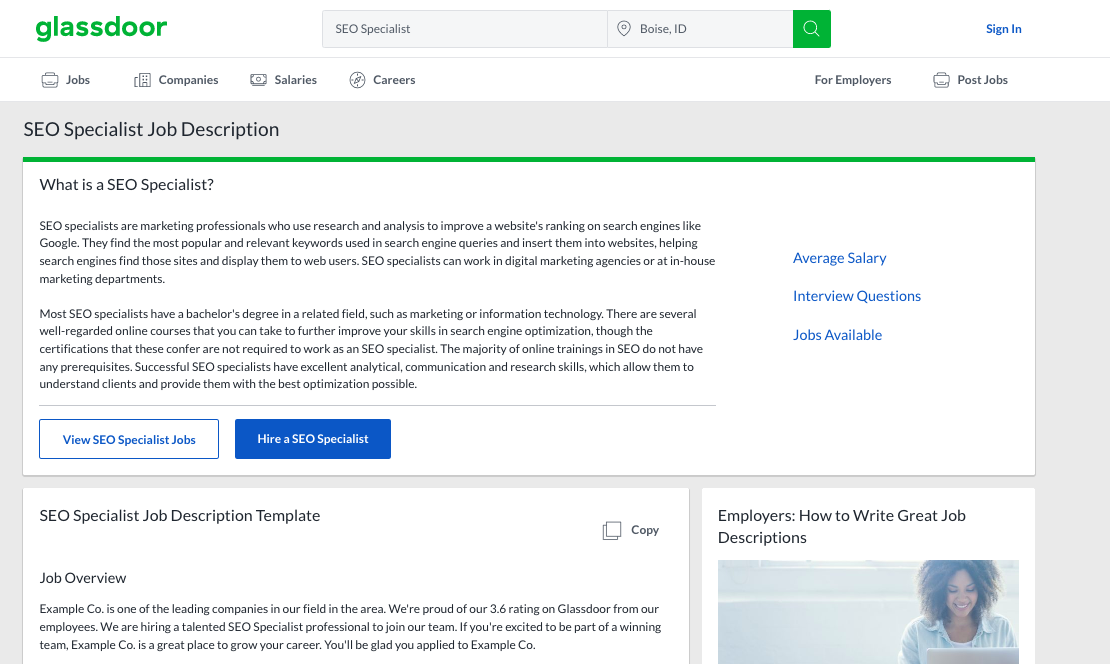Click the Glassdoor logo
1110x664 pixels.
coord(101,28)
